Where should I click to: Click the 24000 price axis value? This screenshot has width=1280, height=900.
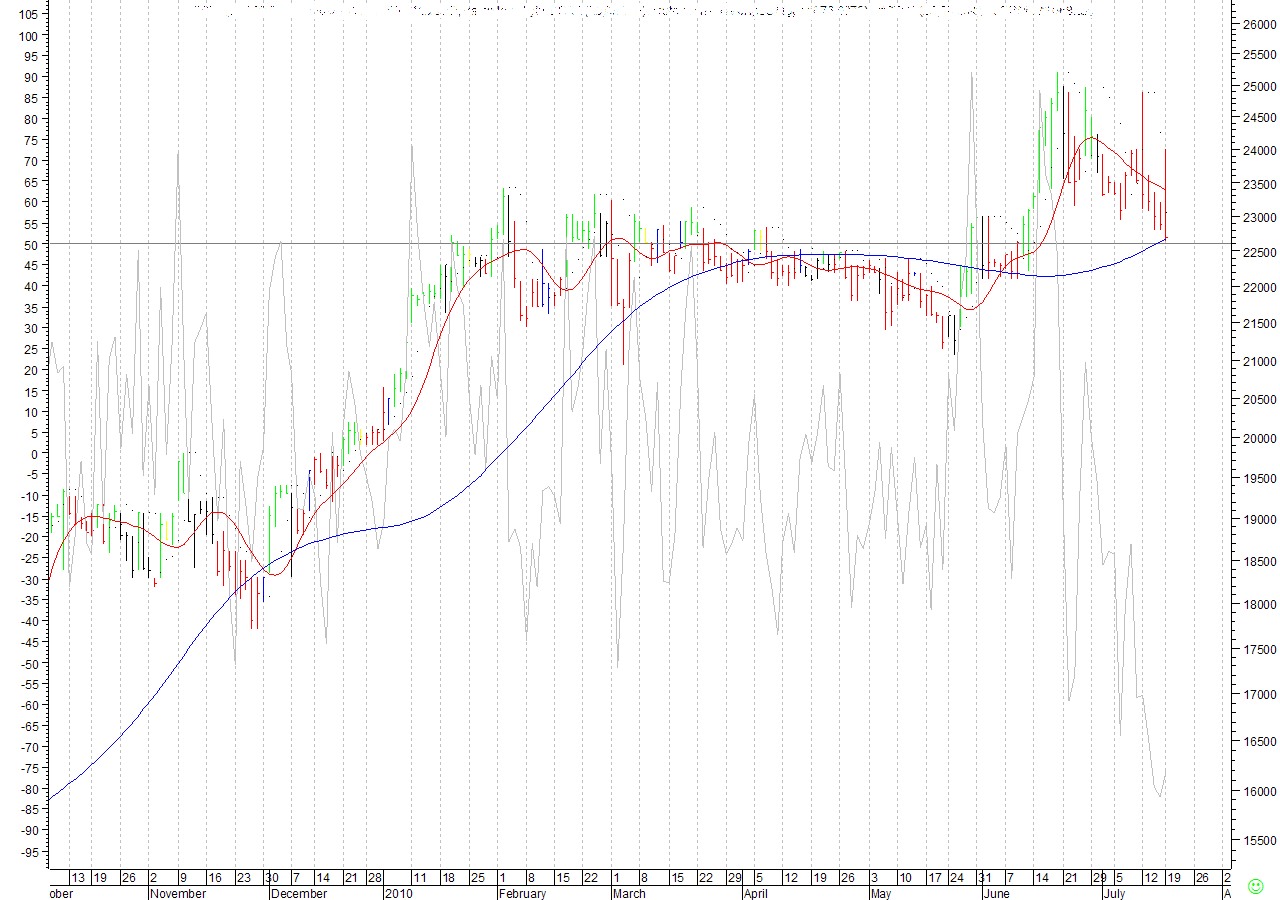click(1258, 151)
